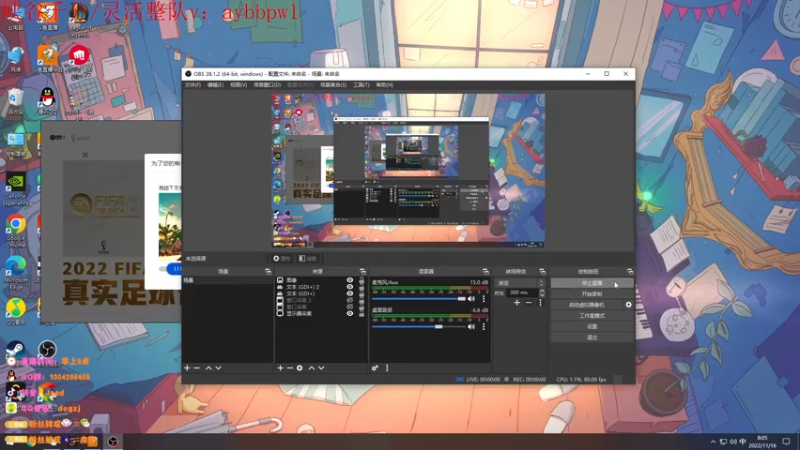Open OBS Settings from the Controls panel
The height and width of the screenshot is (450, 800).
click(592, 327)
